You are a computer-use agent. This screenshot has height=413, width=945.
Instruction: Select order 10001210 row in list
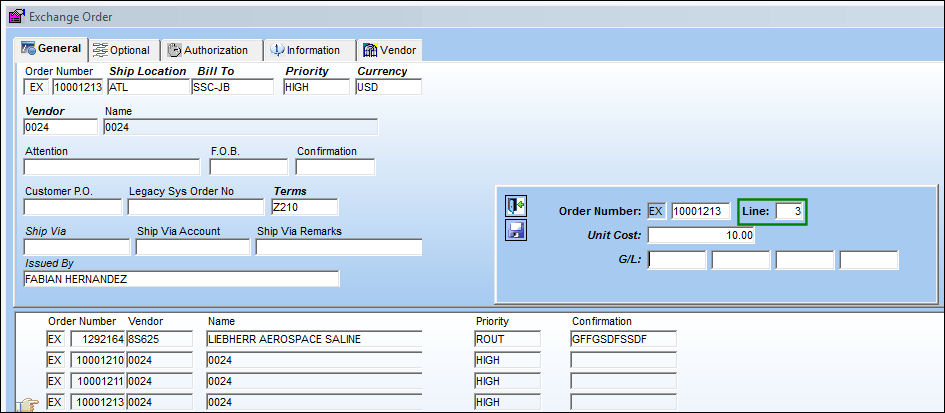pyautogui.click(x=362, y=361)
